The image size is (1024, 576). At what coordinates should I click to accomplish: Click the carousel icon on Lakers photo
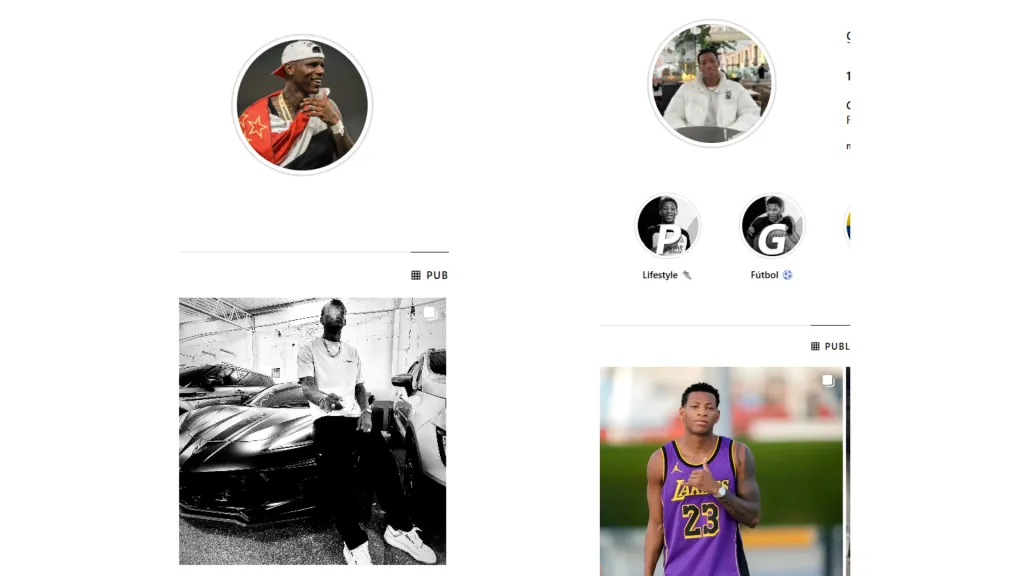pos(827,380)
